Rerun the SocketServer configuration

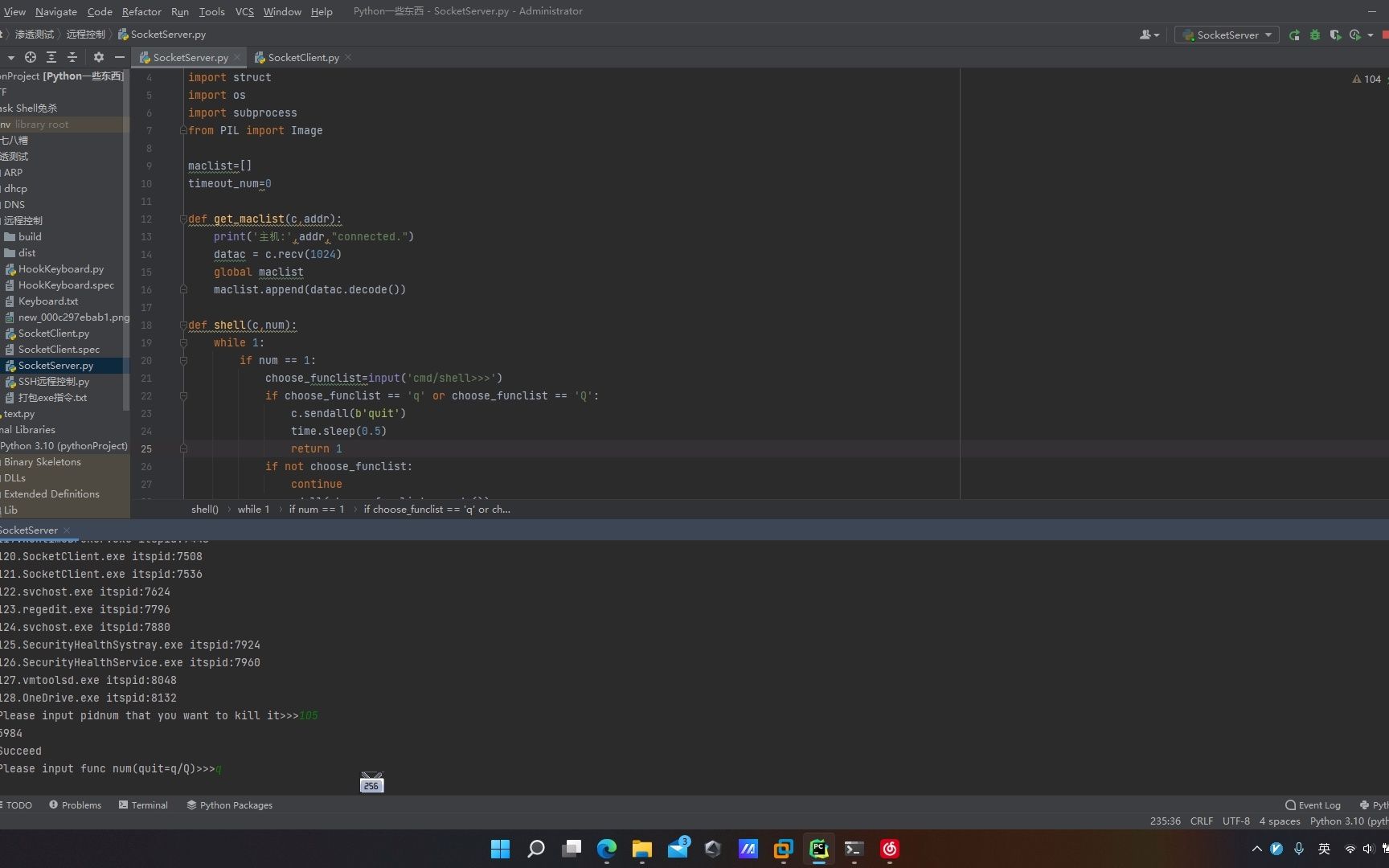1294,35
